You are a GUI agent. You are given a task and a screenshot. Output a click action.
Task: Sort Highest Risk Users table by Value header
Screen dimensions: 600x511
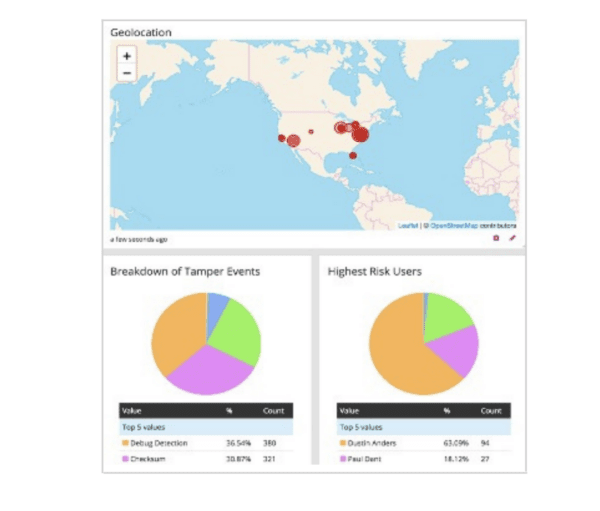(x=349, y=411)
